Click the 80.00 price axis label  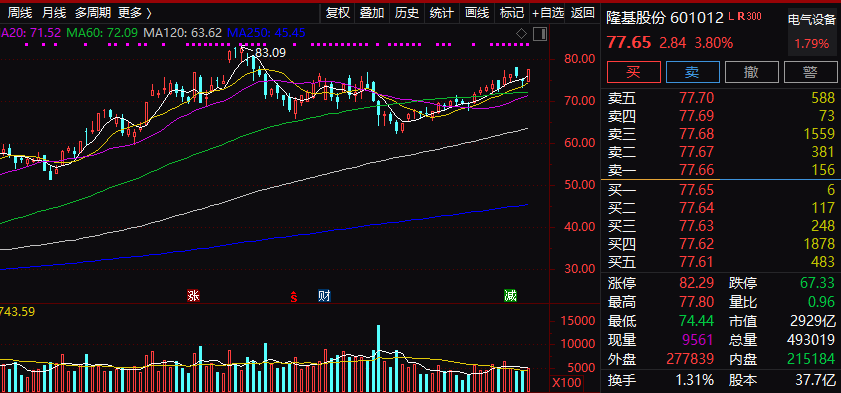(580, 58)
